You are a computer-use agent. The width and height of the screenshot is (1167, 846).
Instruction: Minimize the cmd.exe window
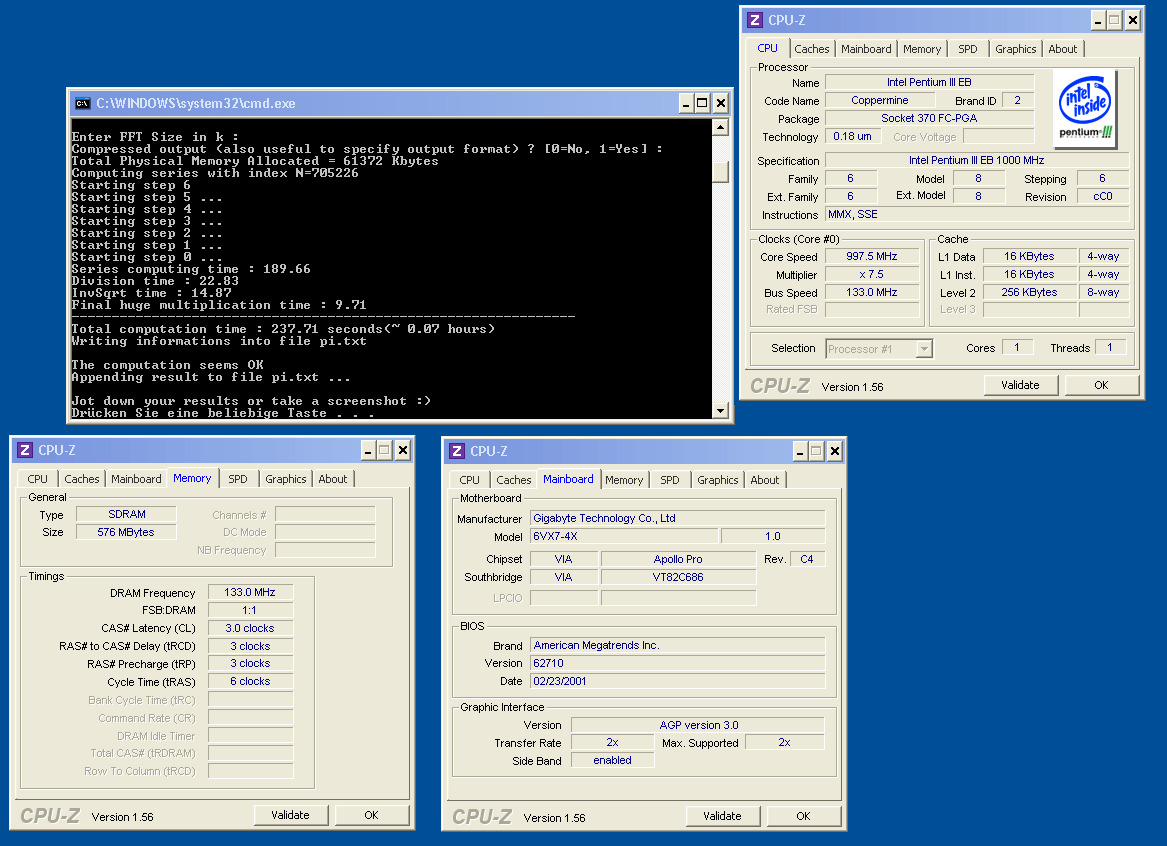(686, 103)
